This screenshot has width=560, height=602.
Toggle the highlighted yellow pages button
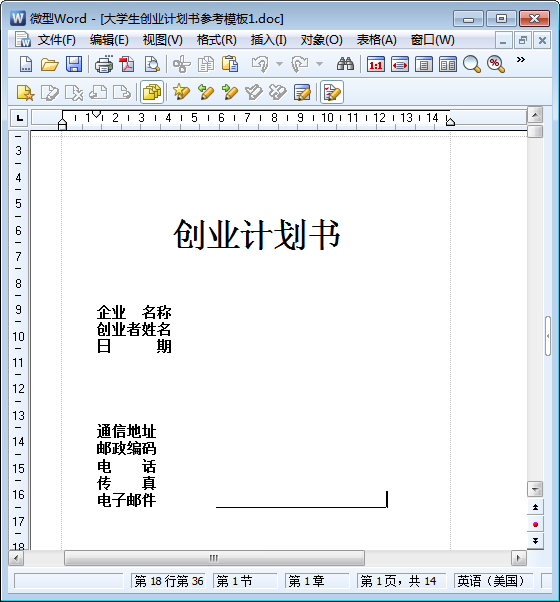(152, 93)
